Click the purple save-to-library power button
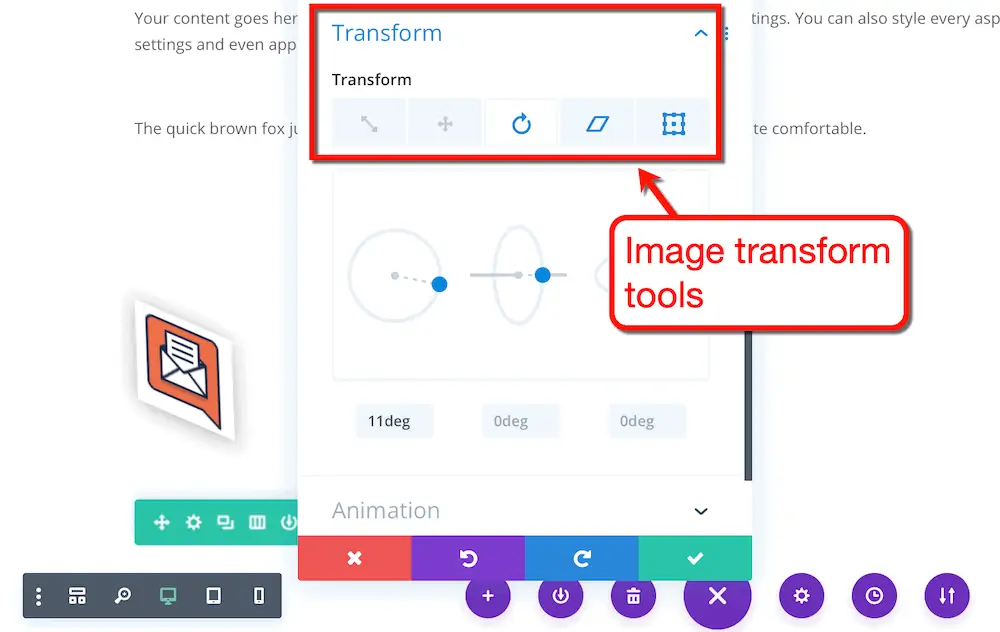Image resolution: width=1000 pixels, height=632 pixels. point(561,596)
